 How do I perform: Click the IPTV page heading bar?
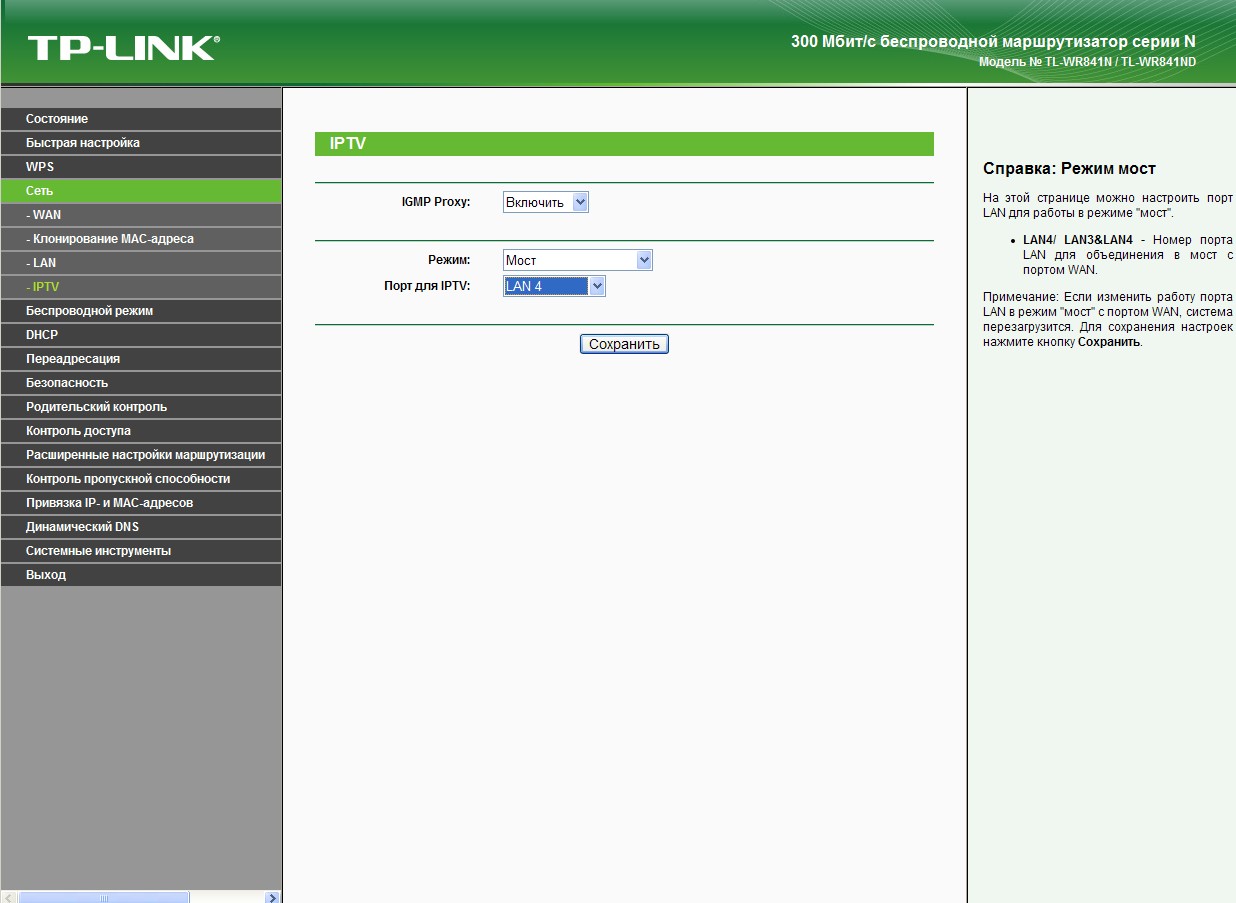tap(624, 144)
